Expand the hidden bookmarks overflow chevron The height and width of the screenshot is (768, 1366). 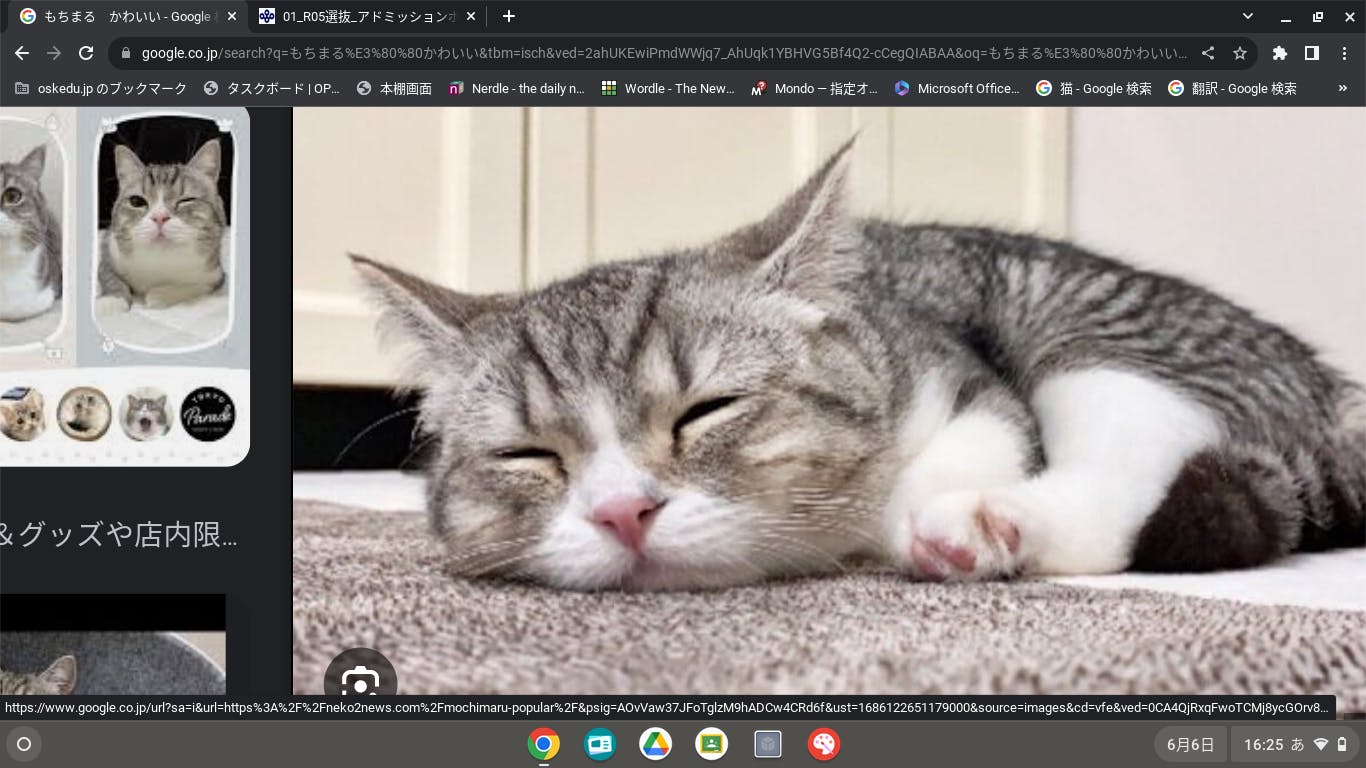[x=1342, y=88]
